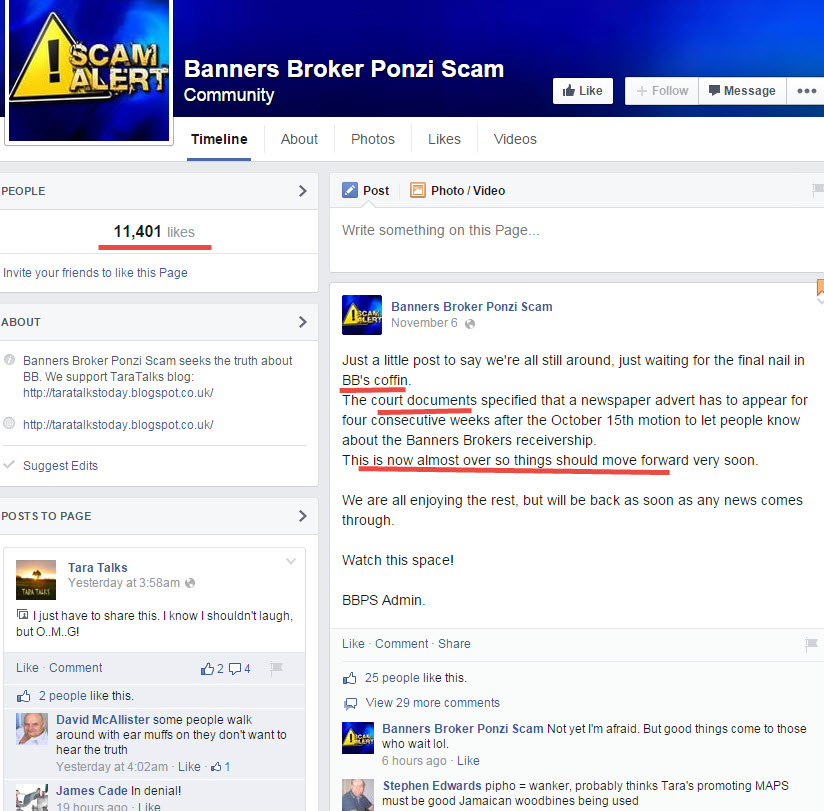Like David McAllister's comment
Viewport: 824px width, 811px height.
point(189,767)
